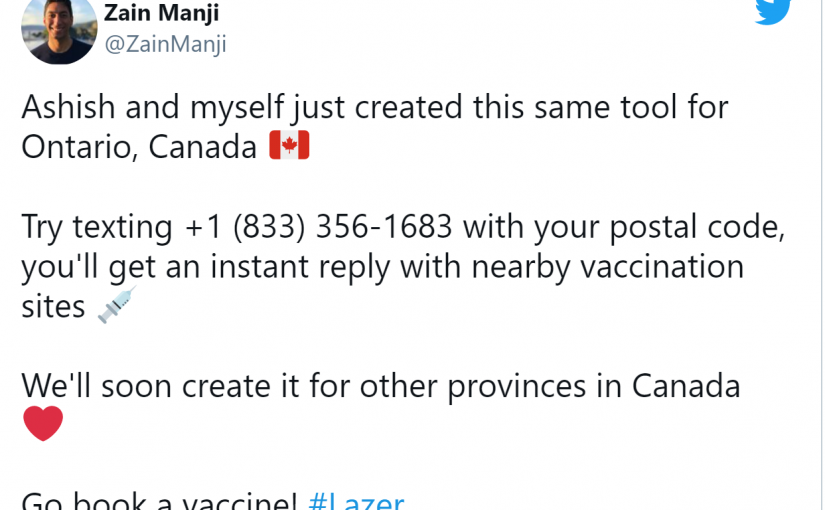Click the Twitter bird logo
The image size is (825, 510).
[x=772, y=10]
